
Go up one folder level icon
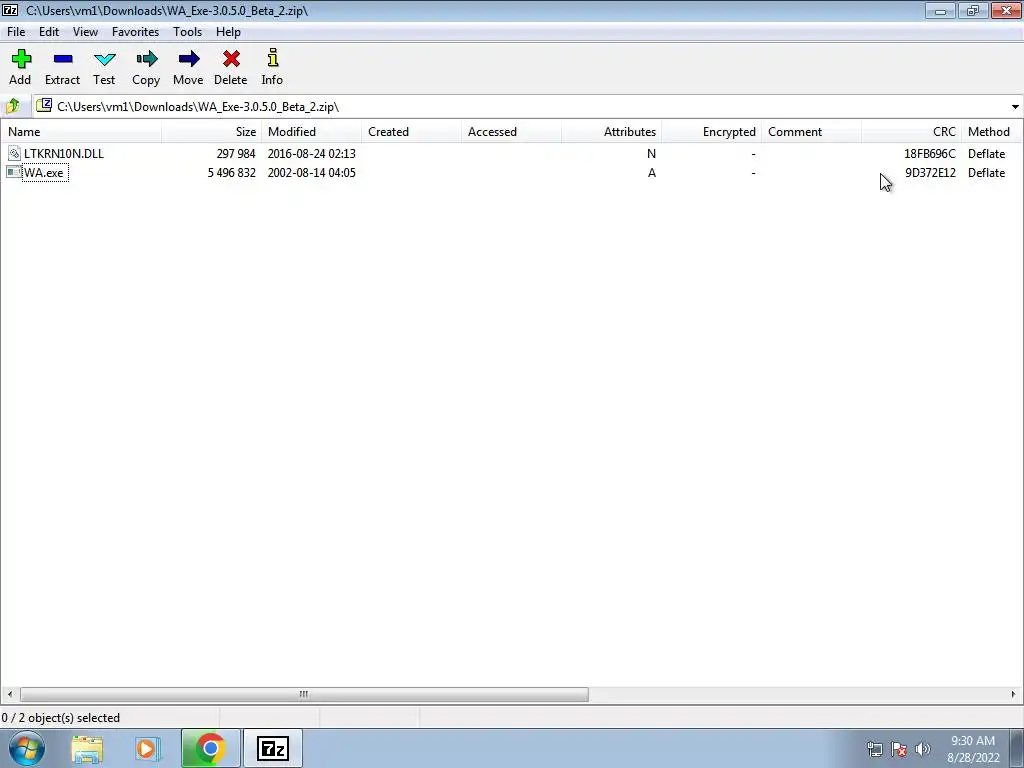tap(12, 106)
